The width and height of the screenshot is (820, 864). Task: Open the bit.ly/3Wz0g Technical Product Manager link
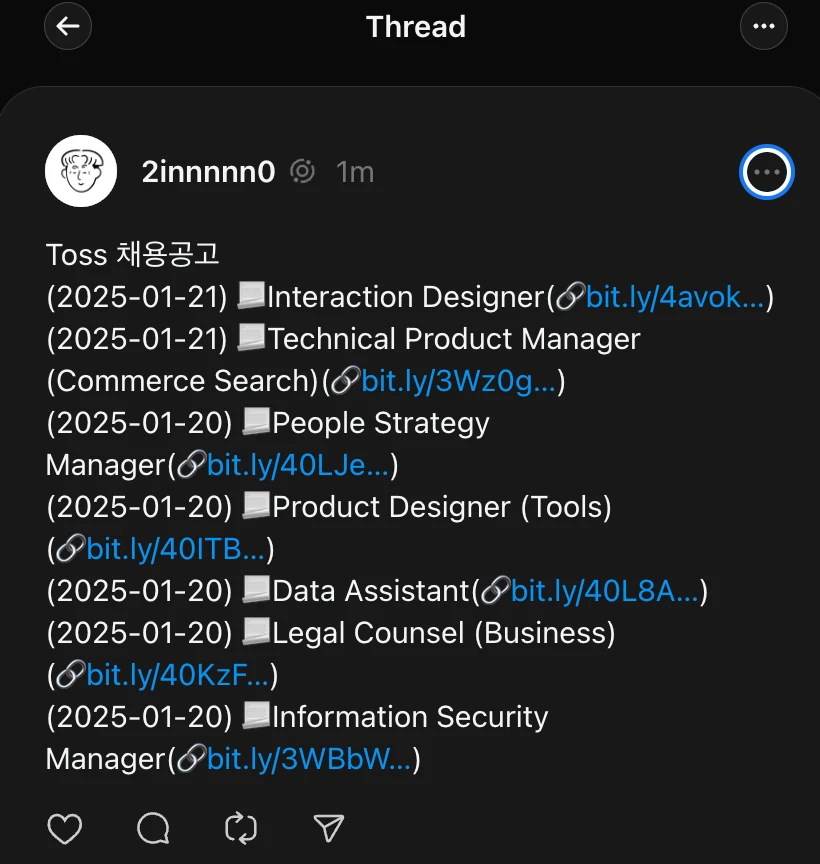458,381
